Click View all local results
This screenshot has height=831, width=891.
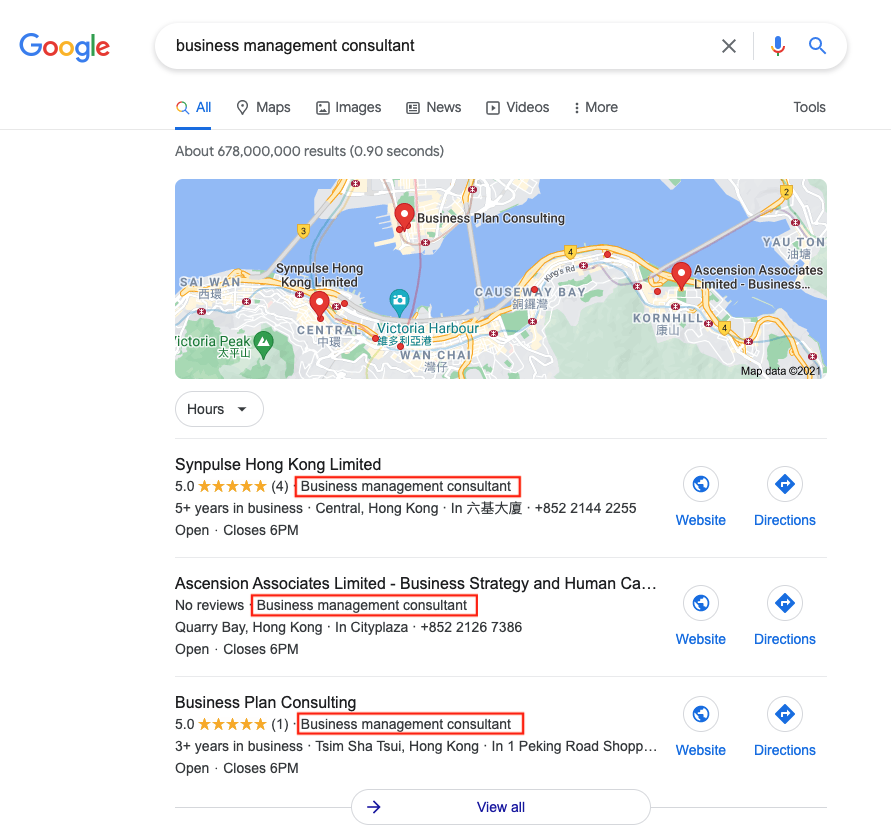[500, 807]
